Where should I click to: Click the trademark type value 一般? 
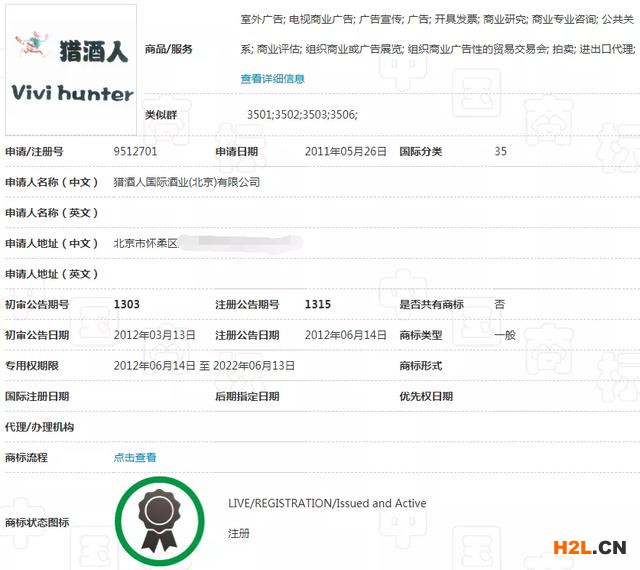click(505, 335)
